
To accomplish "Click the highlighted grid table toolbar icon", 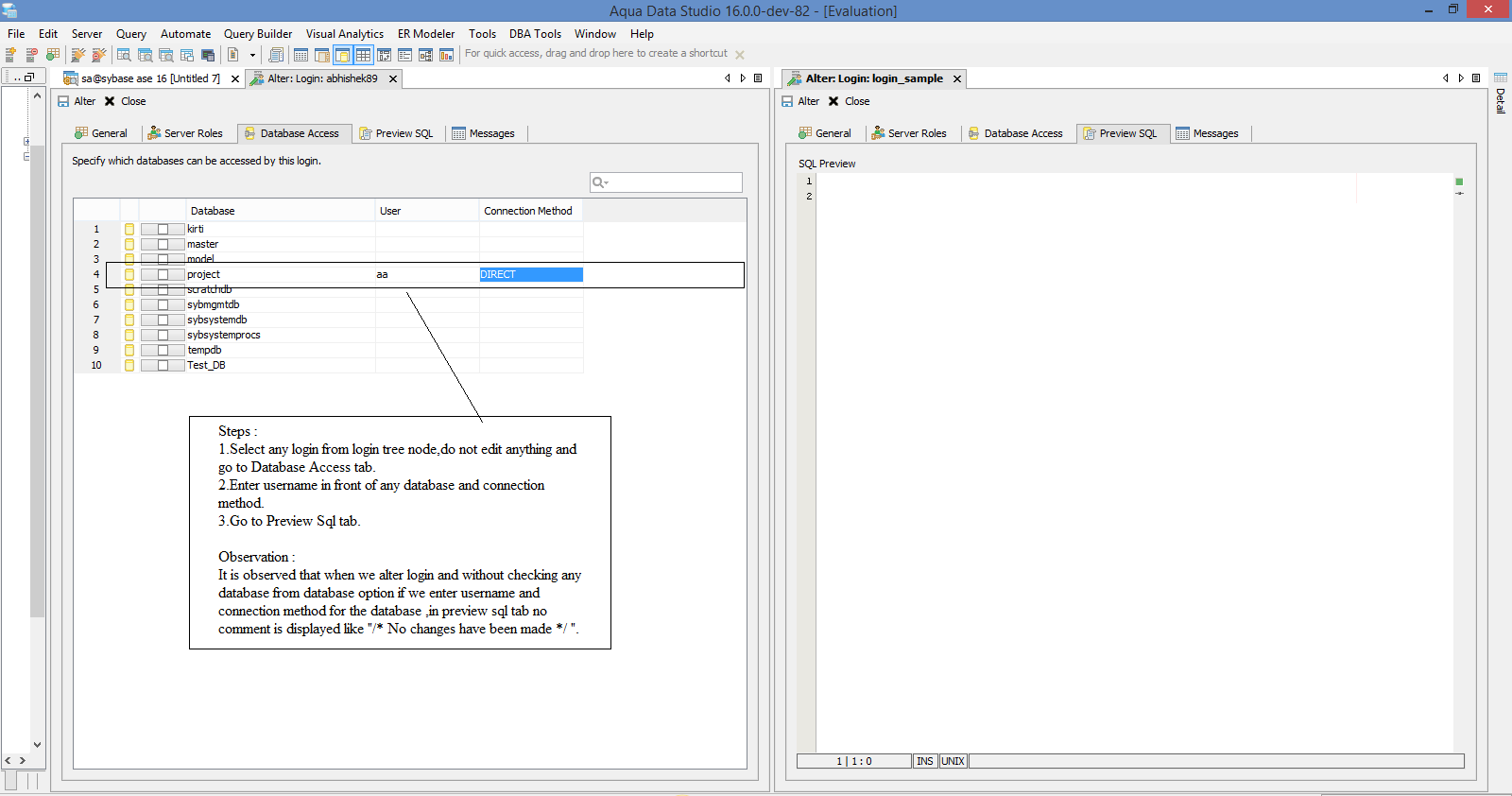I will [x=363, y=55].
